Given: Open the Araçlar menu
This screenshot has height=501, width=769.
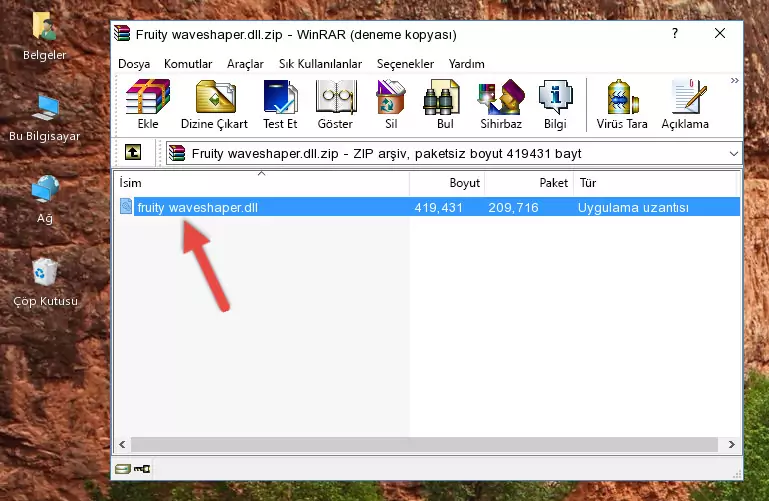Looking at the screenshot, I should pyautogui.click(x=245, y=64).
